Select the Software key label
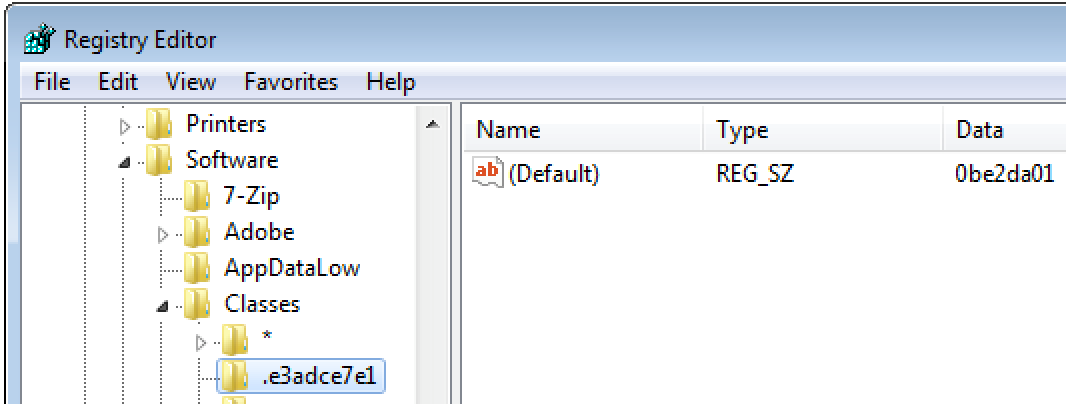This screenshot has width=1066, height=404. (232, 161)
